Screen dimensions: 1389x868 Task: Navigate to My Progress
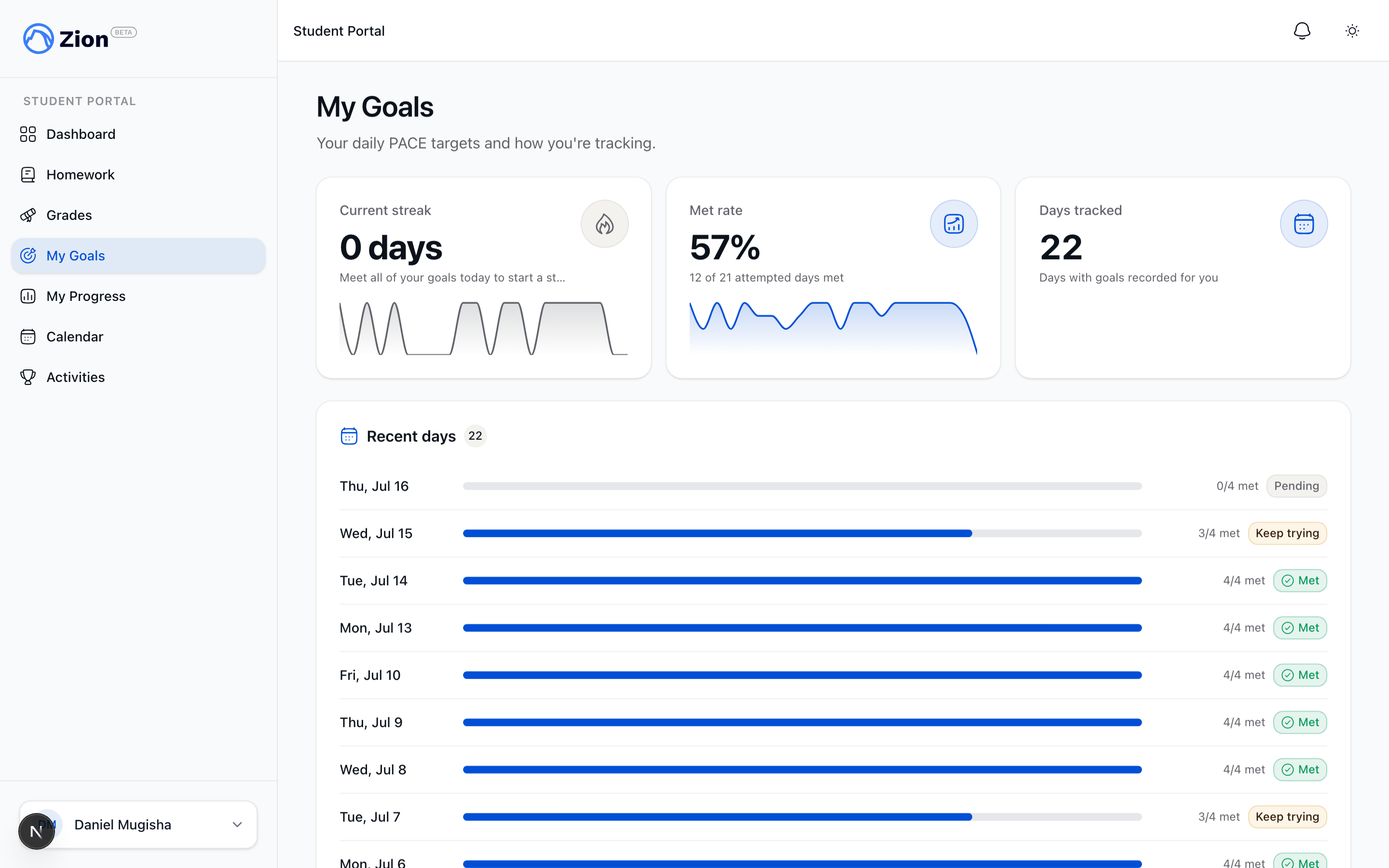click(138, 296)
